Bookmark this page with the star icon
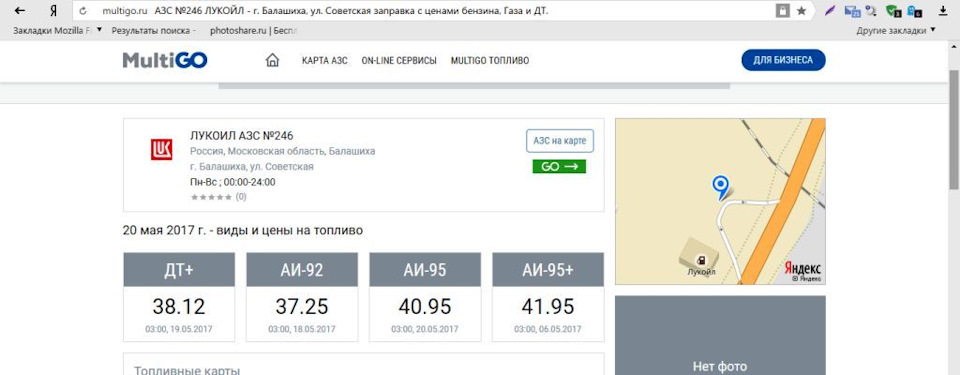Image resolution: width=960 pixels, height=375 pixels. pyautogui.click(x=801, y=11)
